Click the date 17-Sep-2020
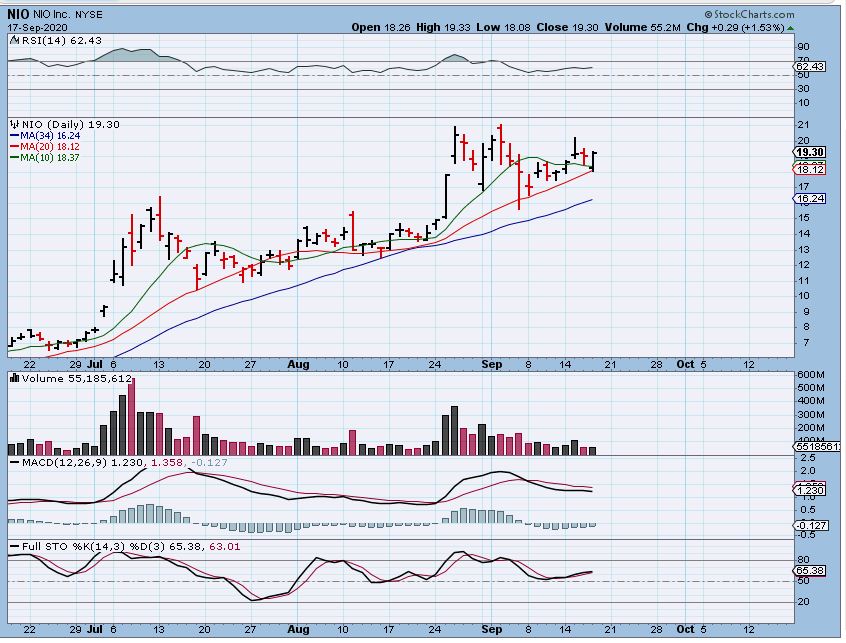 [38, 28]
